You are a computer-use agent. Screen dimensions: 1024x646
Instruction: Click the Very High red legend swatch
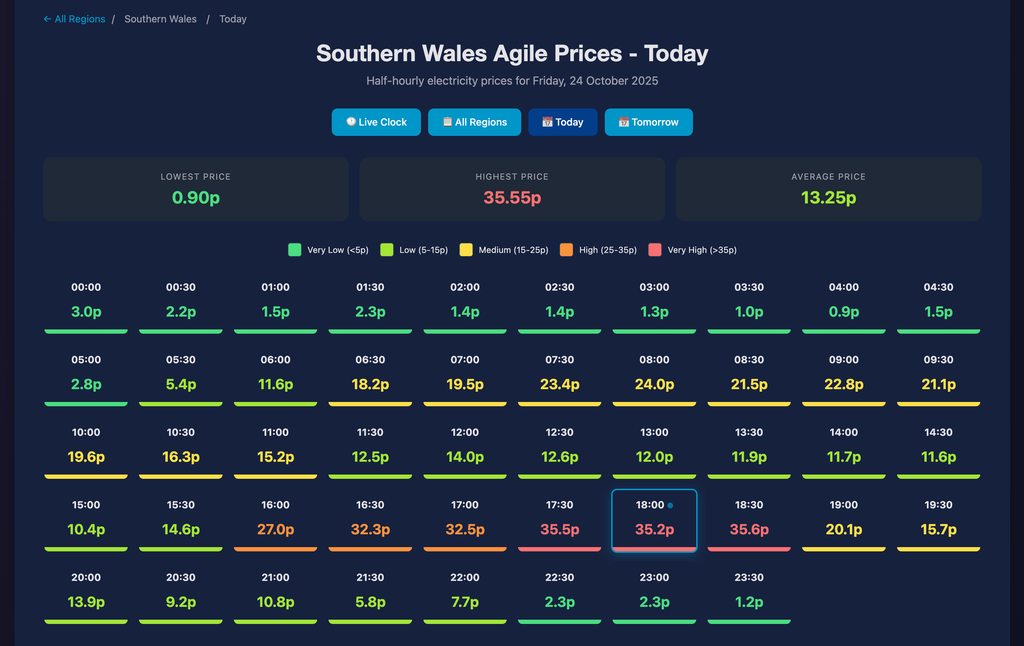(x=655, y=250)
